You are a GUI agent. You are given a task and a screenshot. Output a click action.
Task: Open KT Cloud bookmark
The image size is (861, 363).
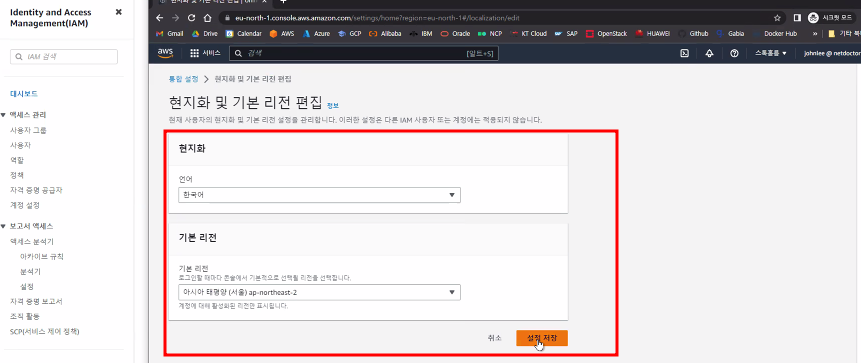coord(529,33)
